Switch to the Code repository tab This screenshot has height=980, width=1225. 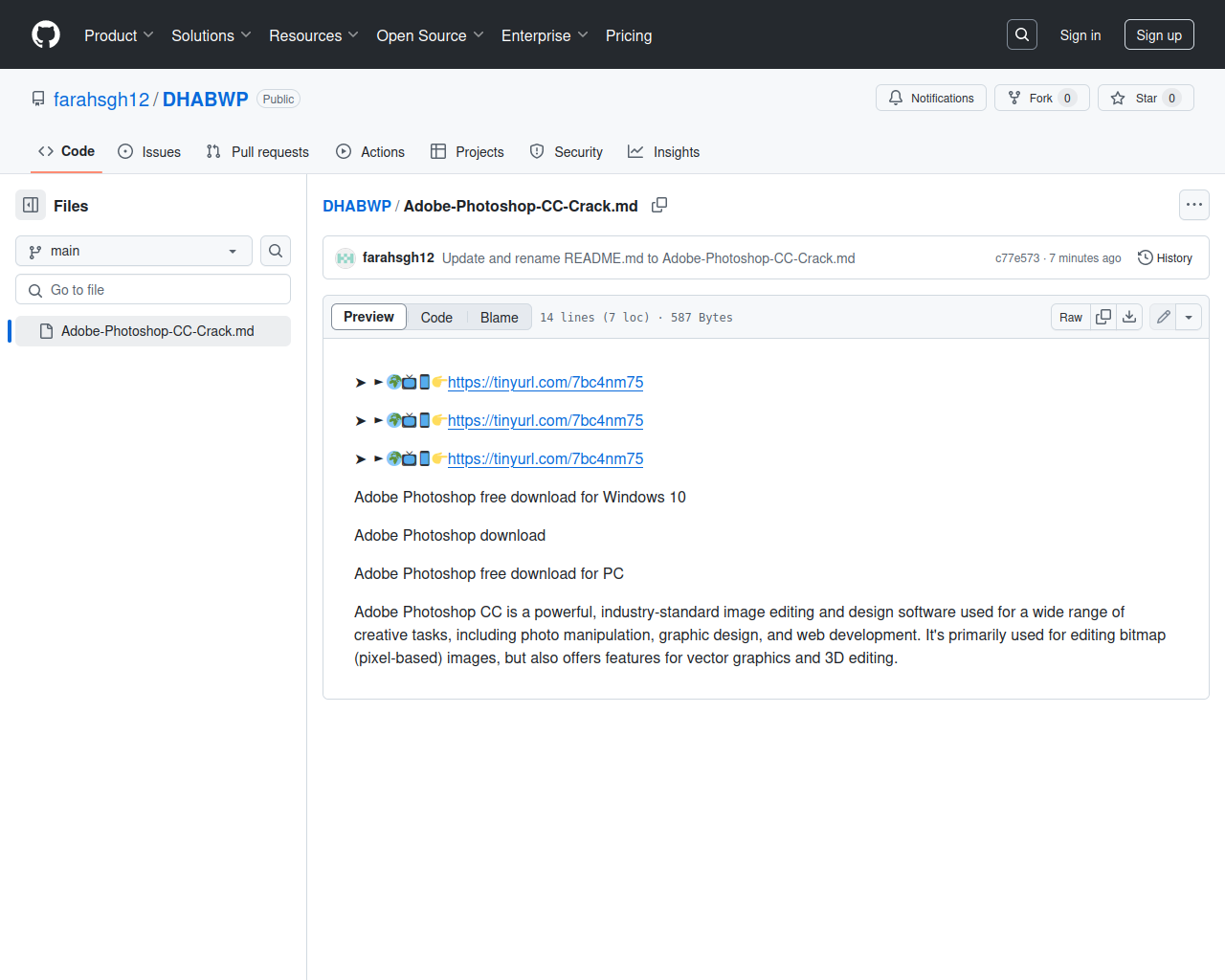point(66,151)
